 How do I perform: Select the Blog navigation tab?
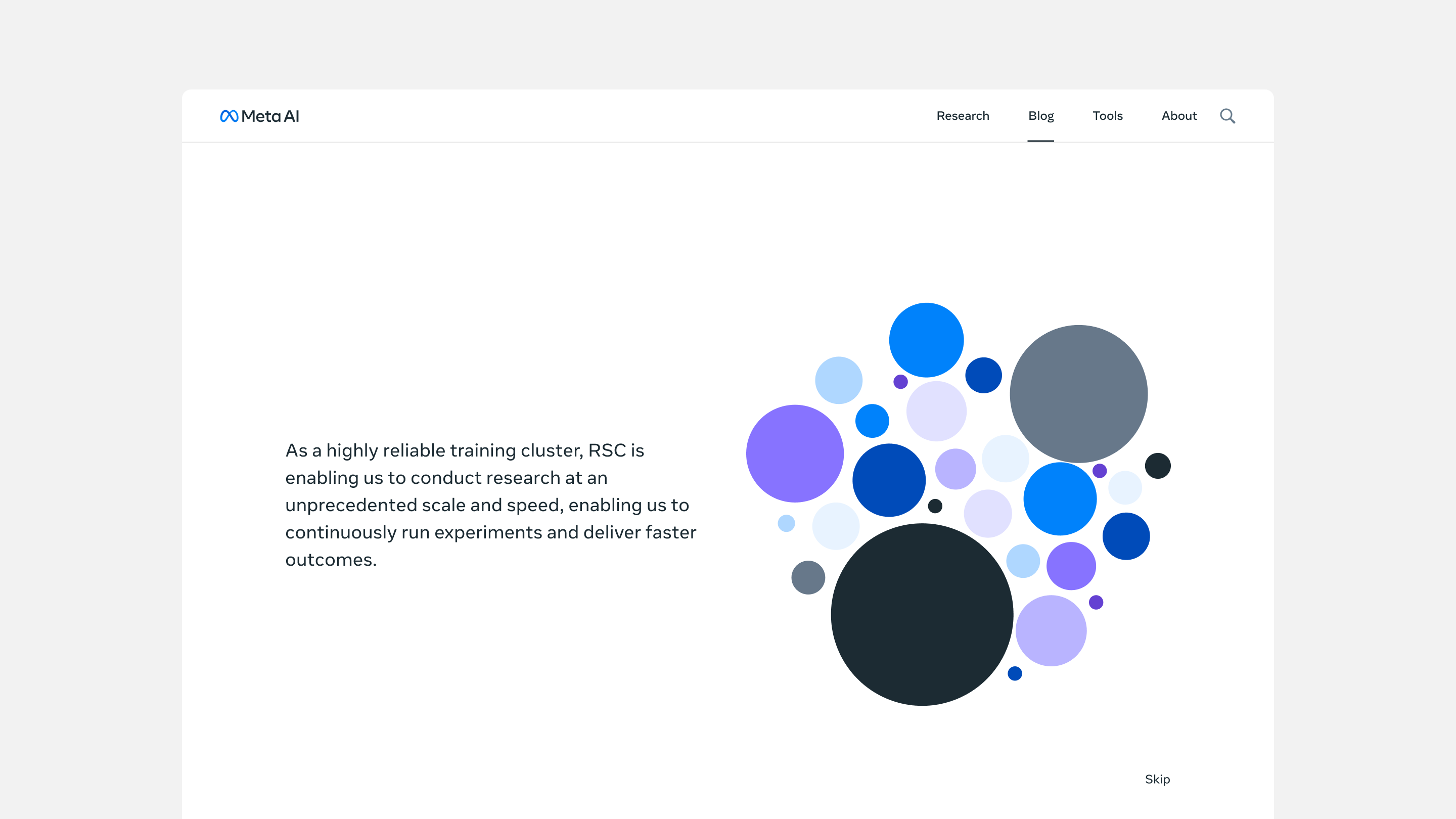click(x=1040, y=116)
